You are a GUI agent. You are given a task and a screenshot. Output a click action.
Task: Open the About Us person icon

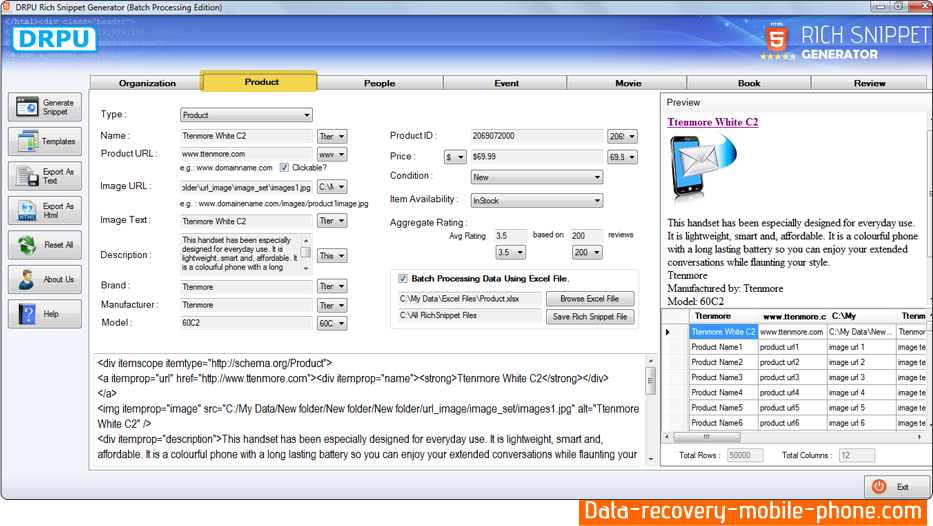point(27,279)
